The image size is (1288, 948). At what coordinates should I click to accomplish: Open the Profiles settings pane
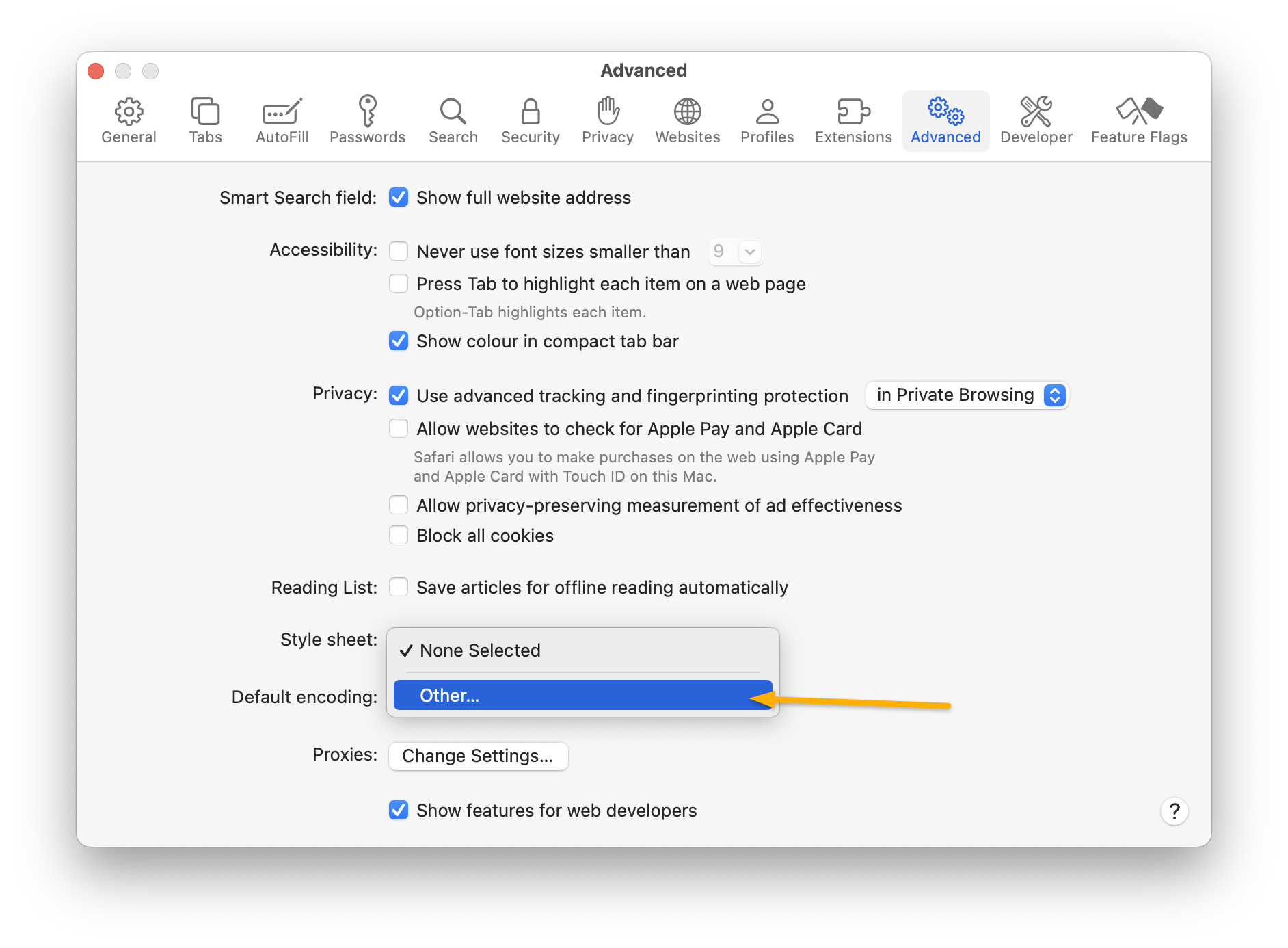767,121
